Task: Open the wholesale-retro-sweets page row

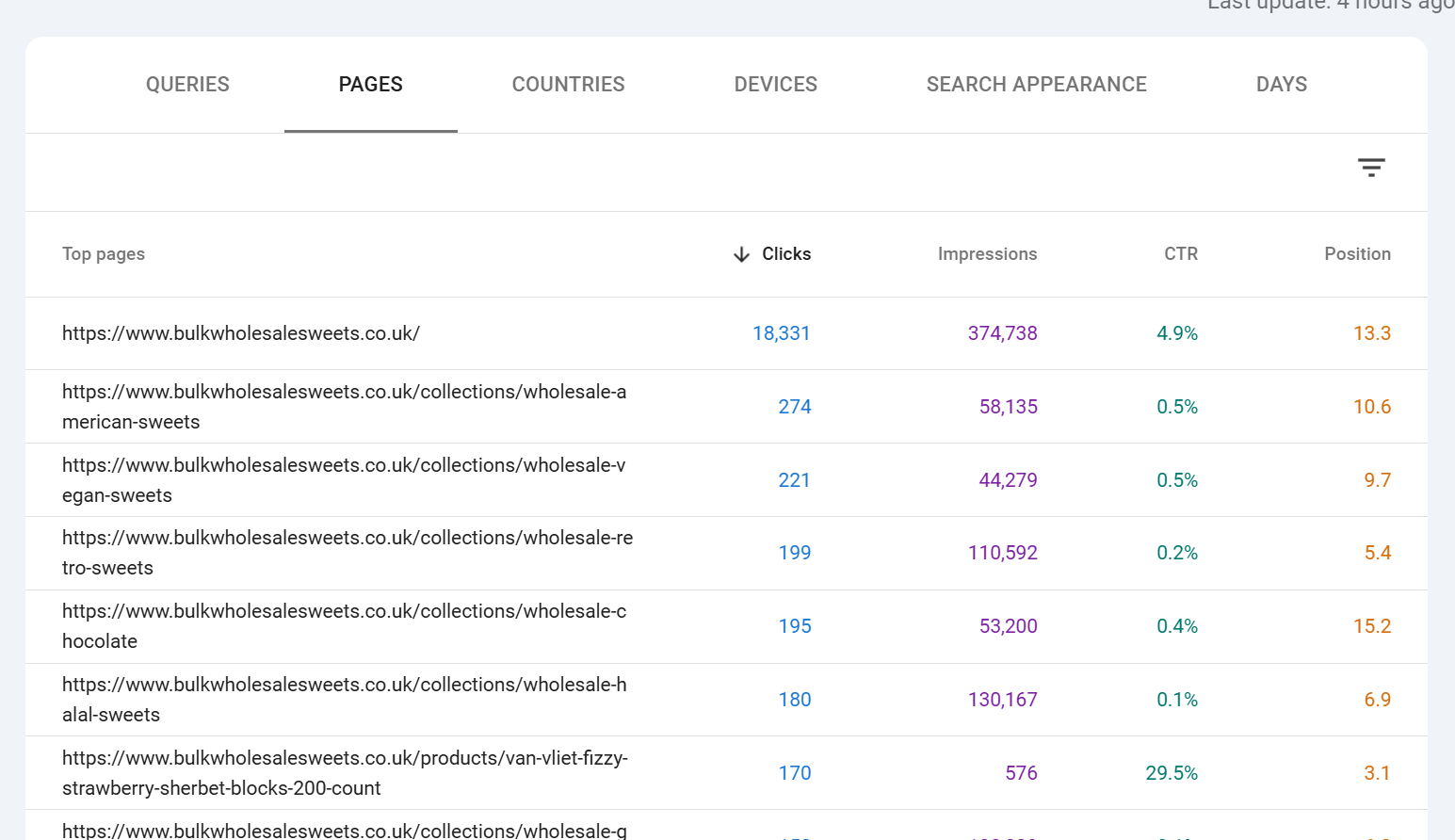Action: coord(347,553)
